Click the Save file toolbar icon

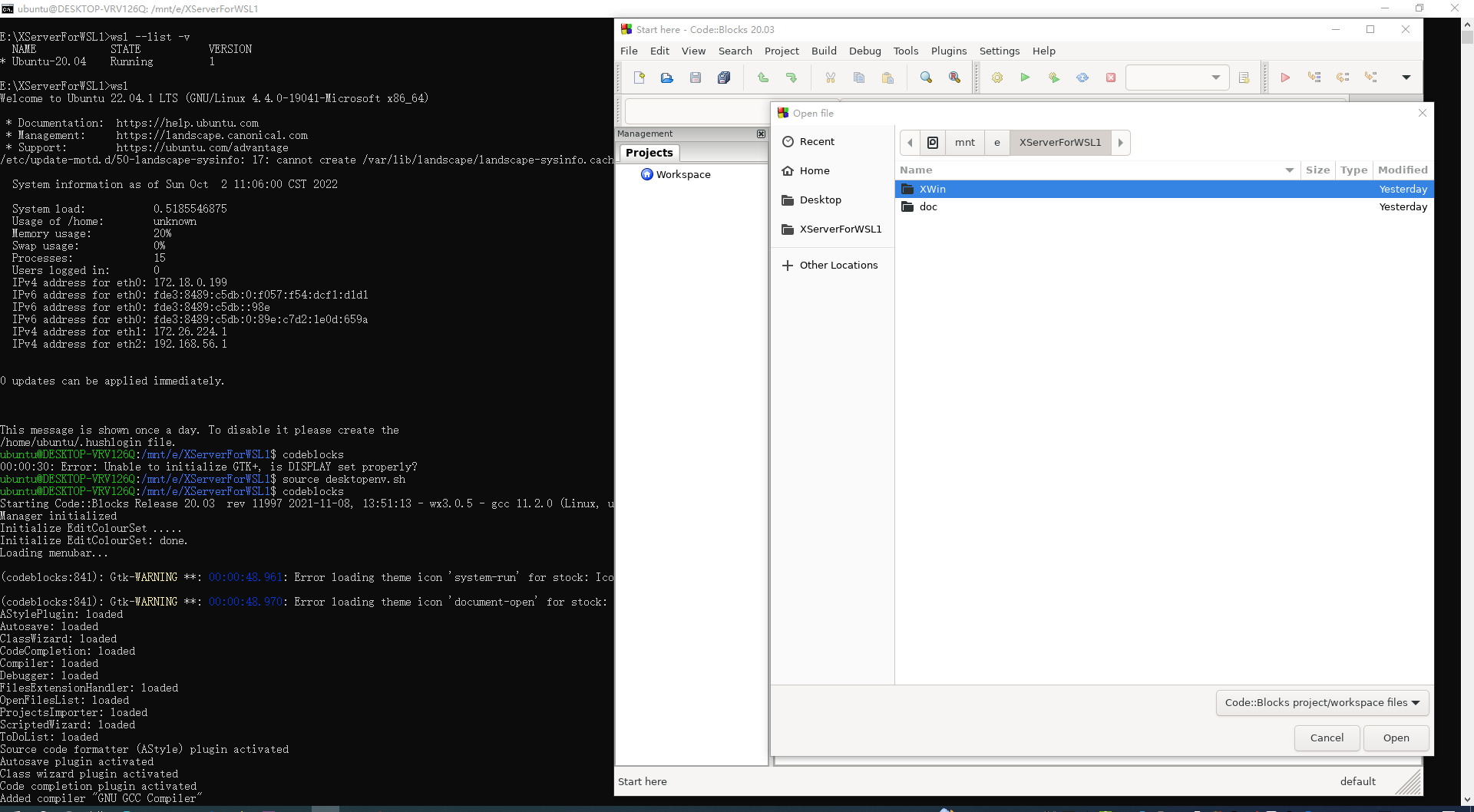(x=696, y=78)
